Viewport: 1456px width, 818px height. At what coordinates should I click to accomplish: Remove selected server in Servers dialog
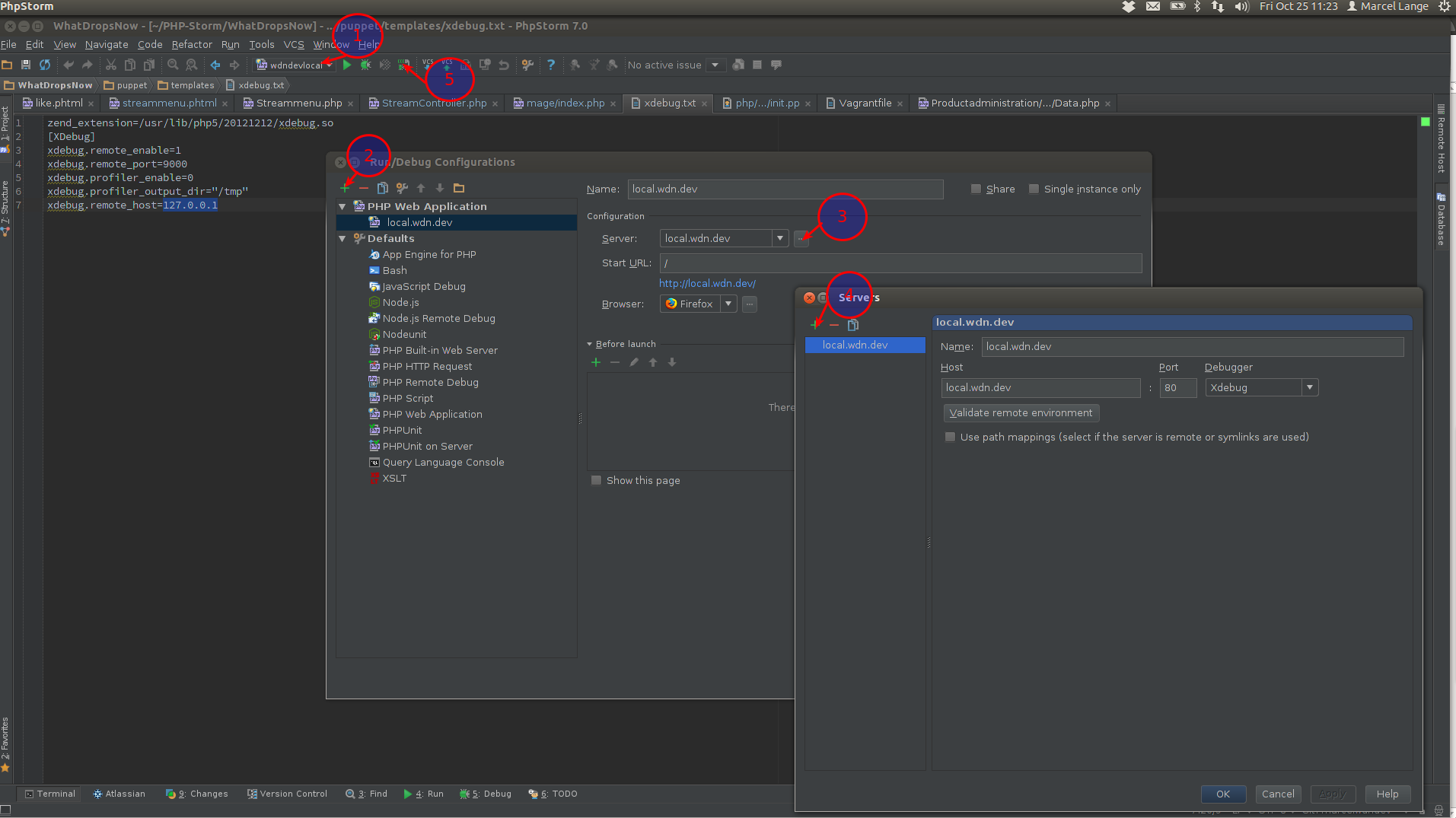point(834,325)
